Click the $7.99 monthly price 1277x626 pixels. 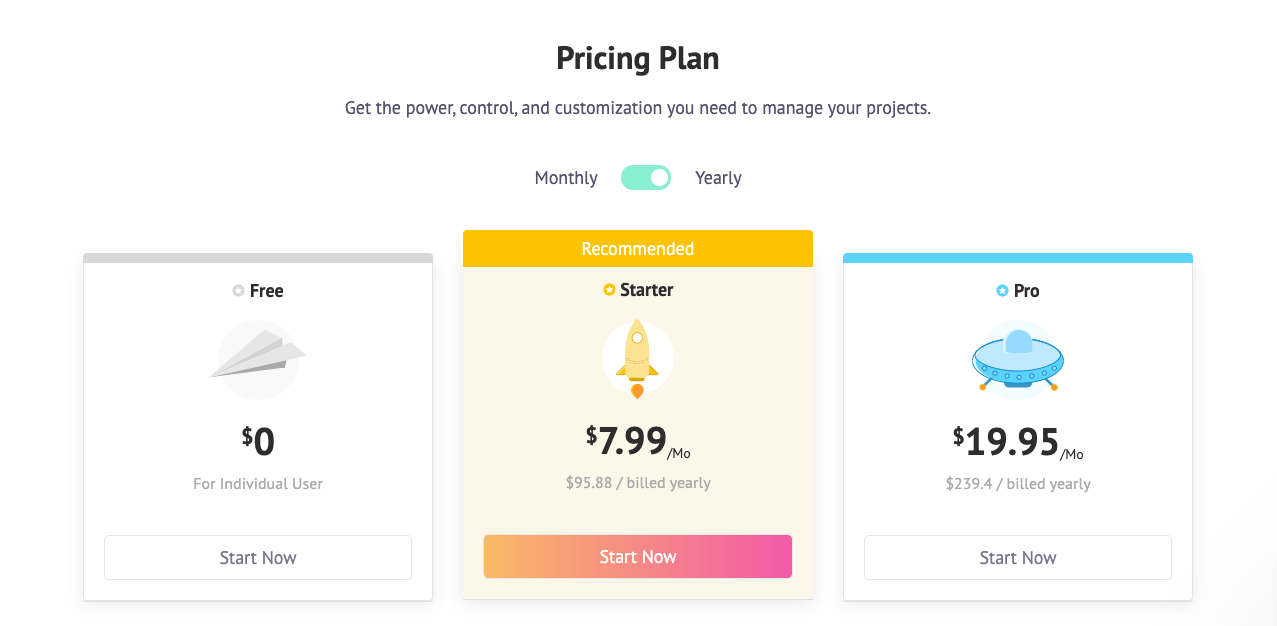click(x=627, y=441)
